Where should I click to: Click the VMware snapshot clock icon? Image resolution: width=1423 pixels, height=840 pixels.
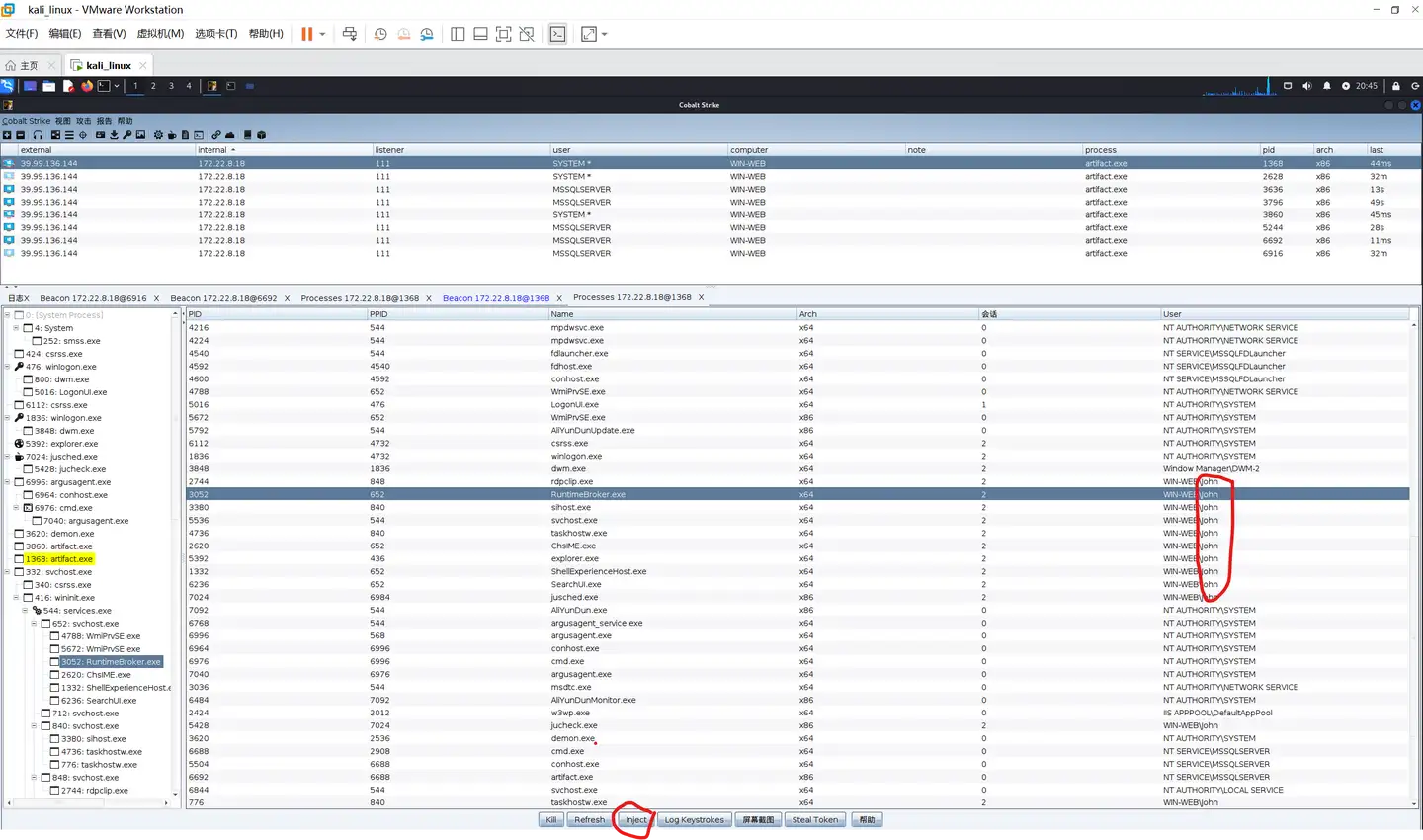point(380,34)
